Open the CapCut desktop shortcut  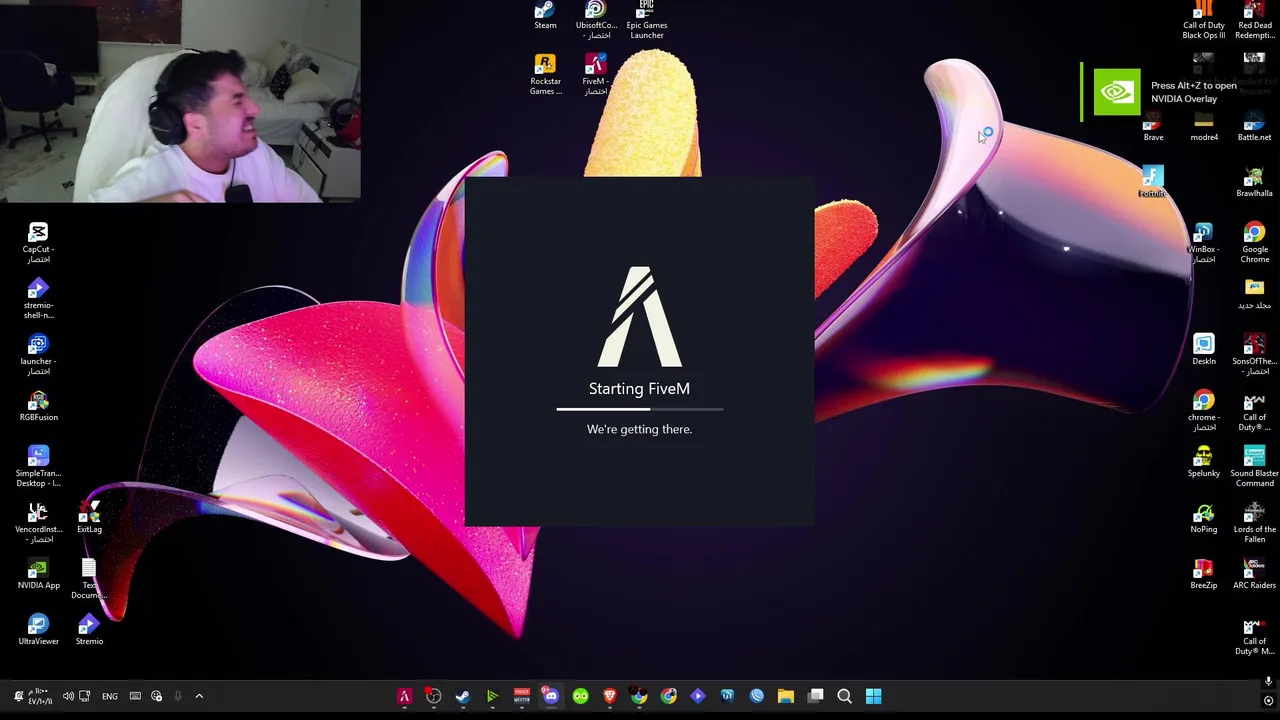tap(38, 243)
